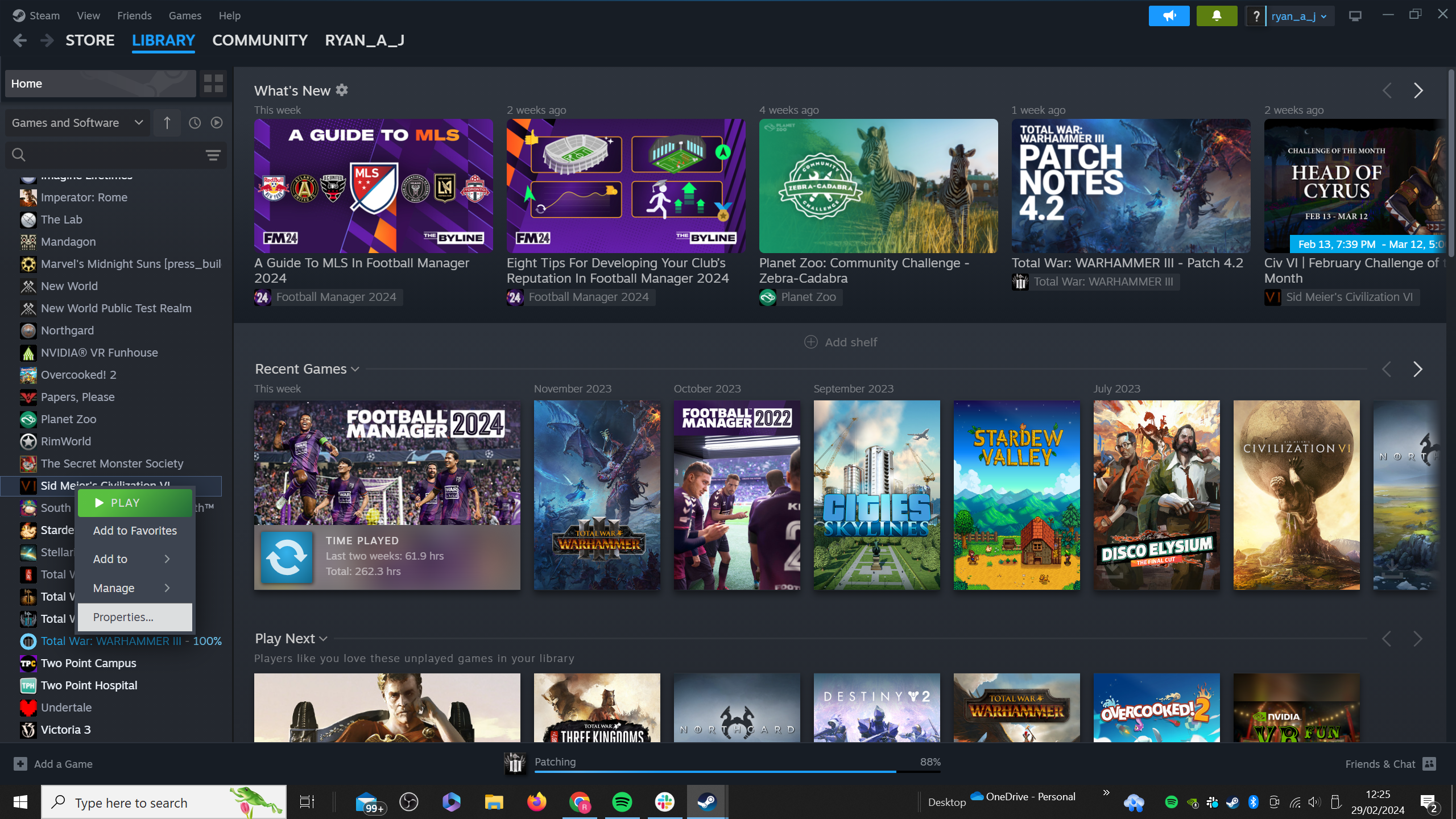This screenshot has width=1456, height=819.
Task: Click the main content vertical scrollbar
Action: 1451,162
